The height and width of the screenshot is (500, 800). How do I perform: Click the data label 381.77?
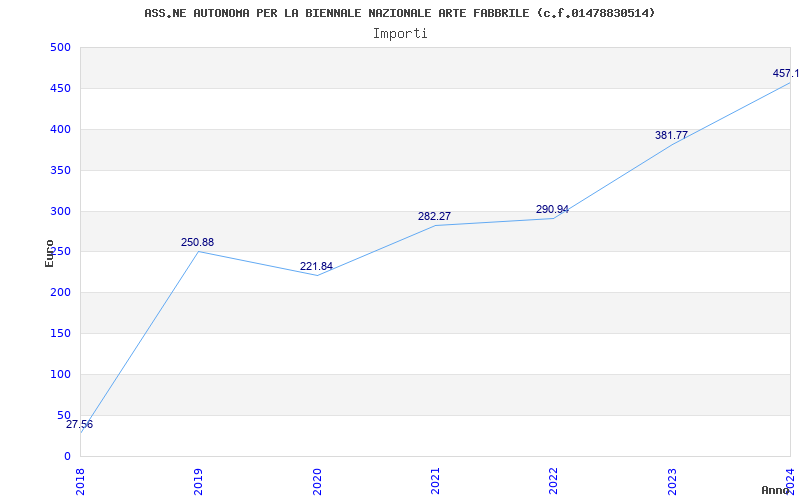[671, 135]
